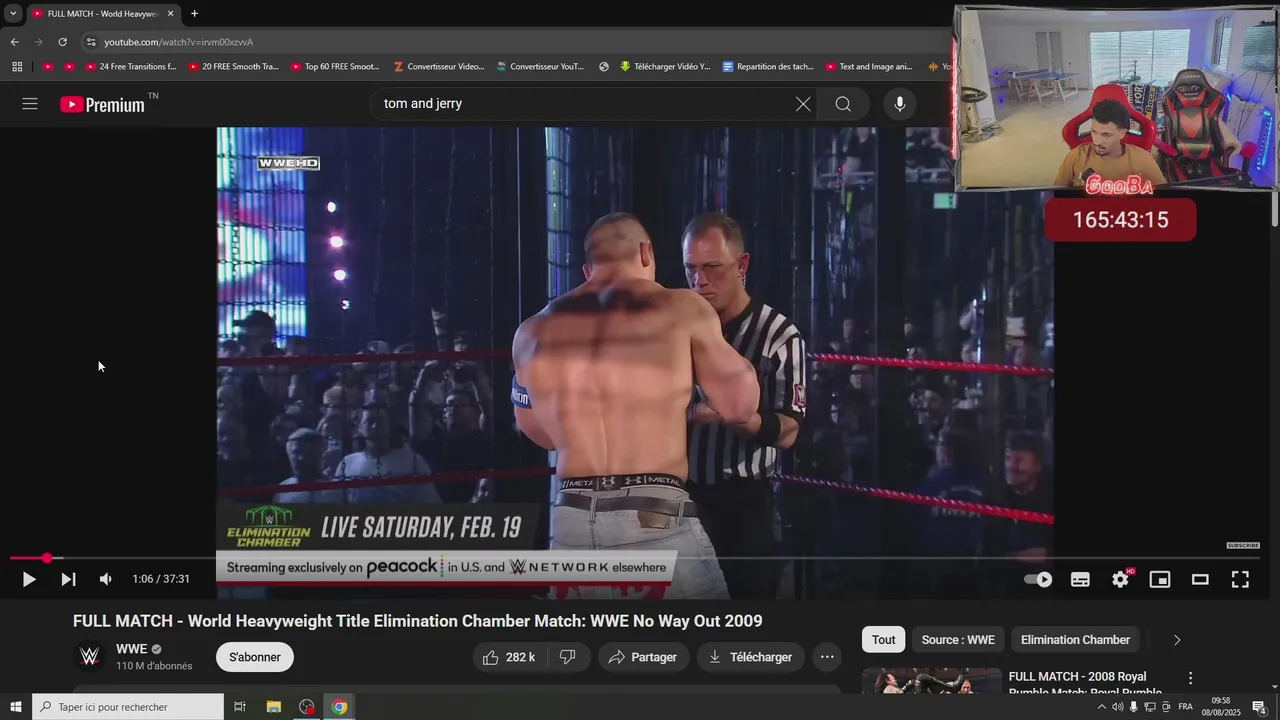
Task: Toggle subtitles/closed captions
Action: [x=1080, y=579]
